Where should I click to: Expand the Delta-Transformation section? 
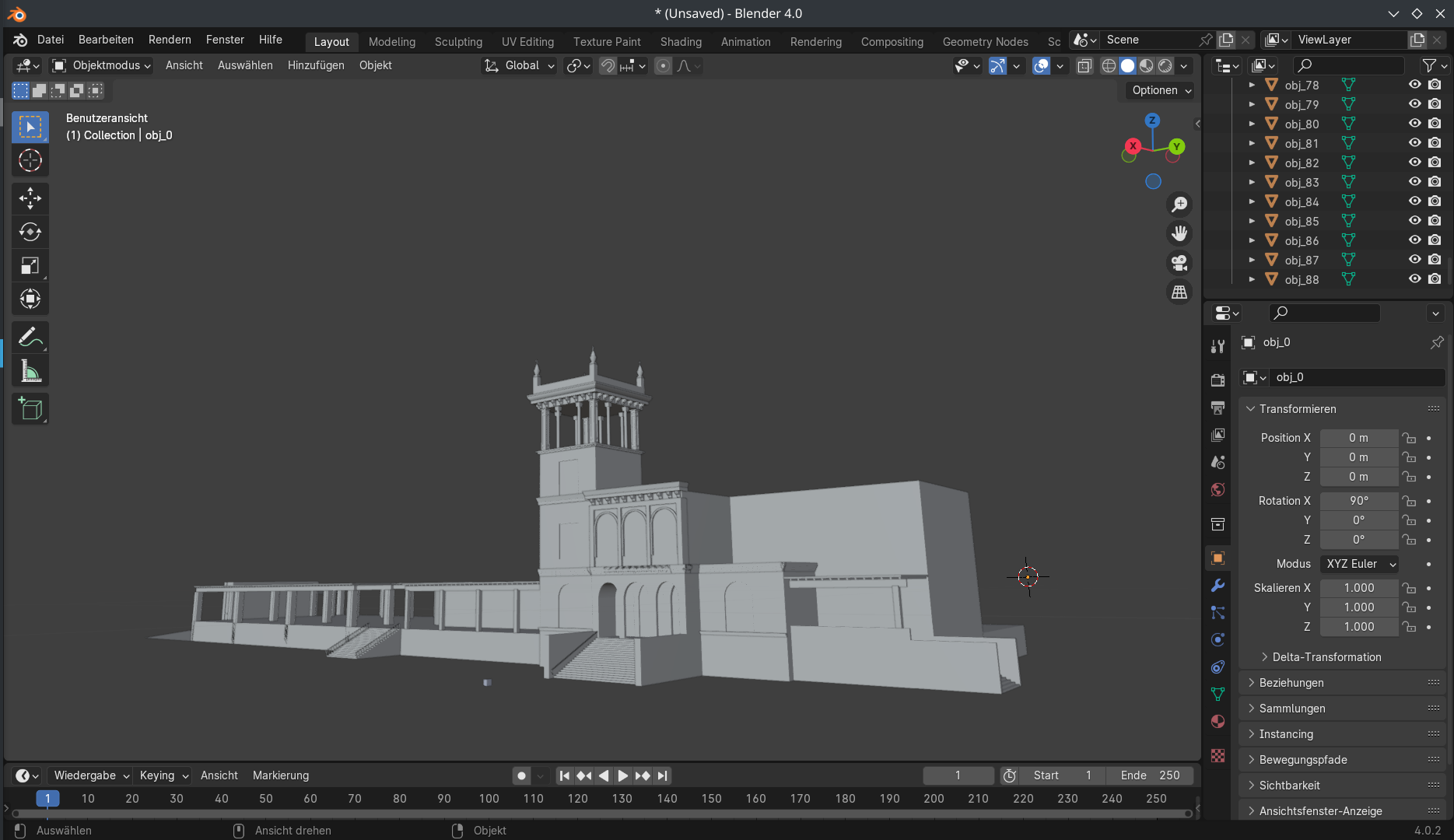click(1326, 657)
